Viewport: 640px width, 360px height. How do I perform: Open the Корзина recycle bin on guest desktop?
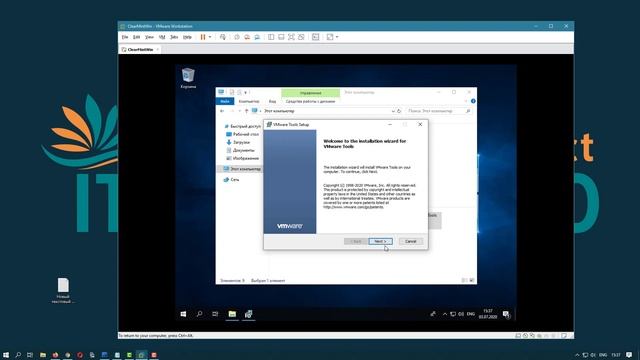pos(188,78)
